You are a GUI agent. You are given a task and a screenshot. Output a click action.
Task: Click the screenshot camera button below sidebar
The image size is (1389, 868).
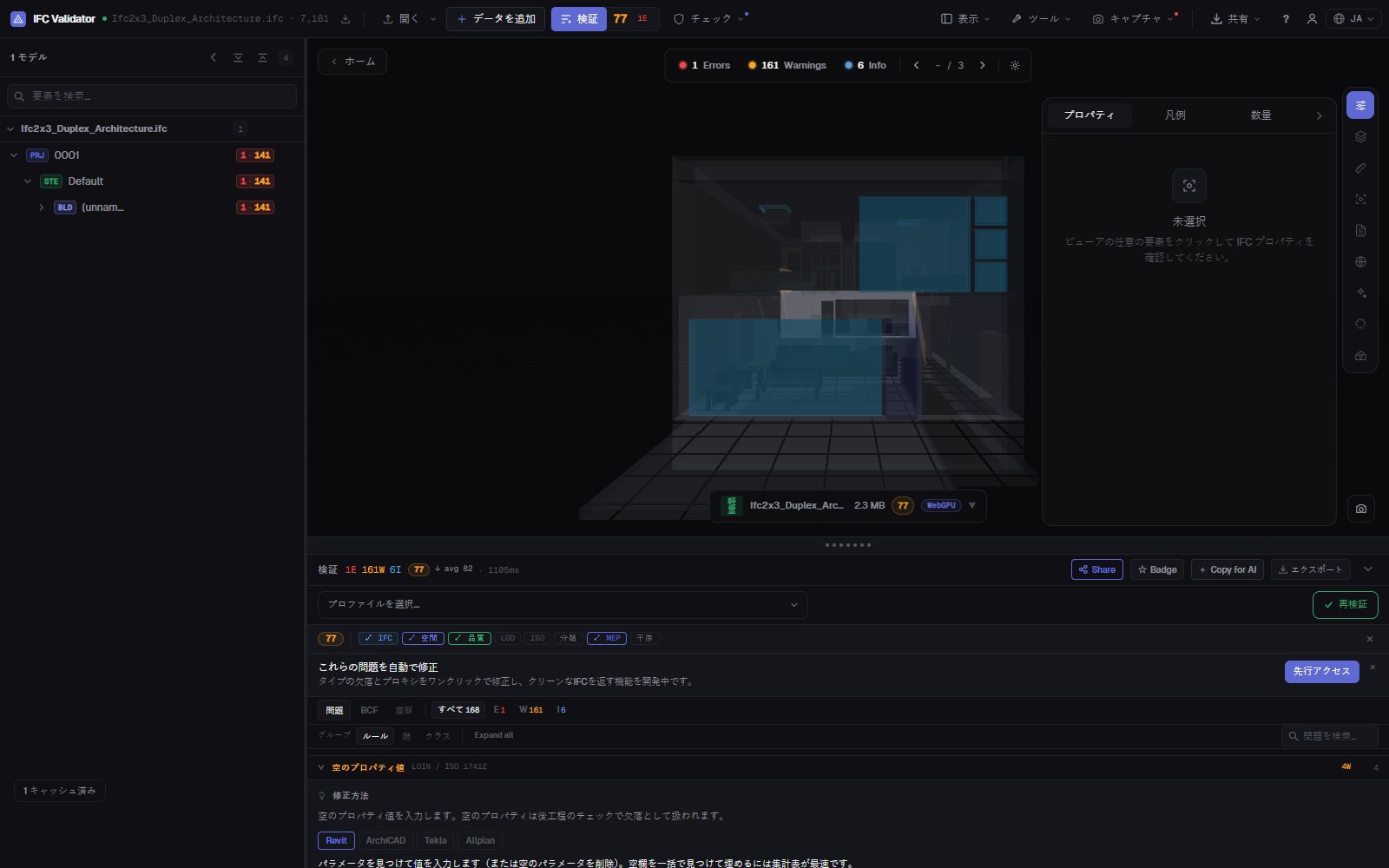[x=1360, y=509]
